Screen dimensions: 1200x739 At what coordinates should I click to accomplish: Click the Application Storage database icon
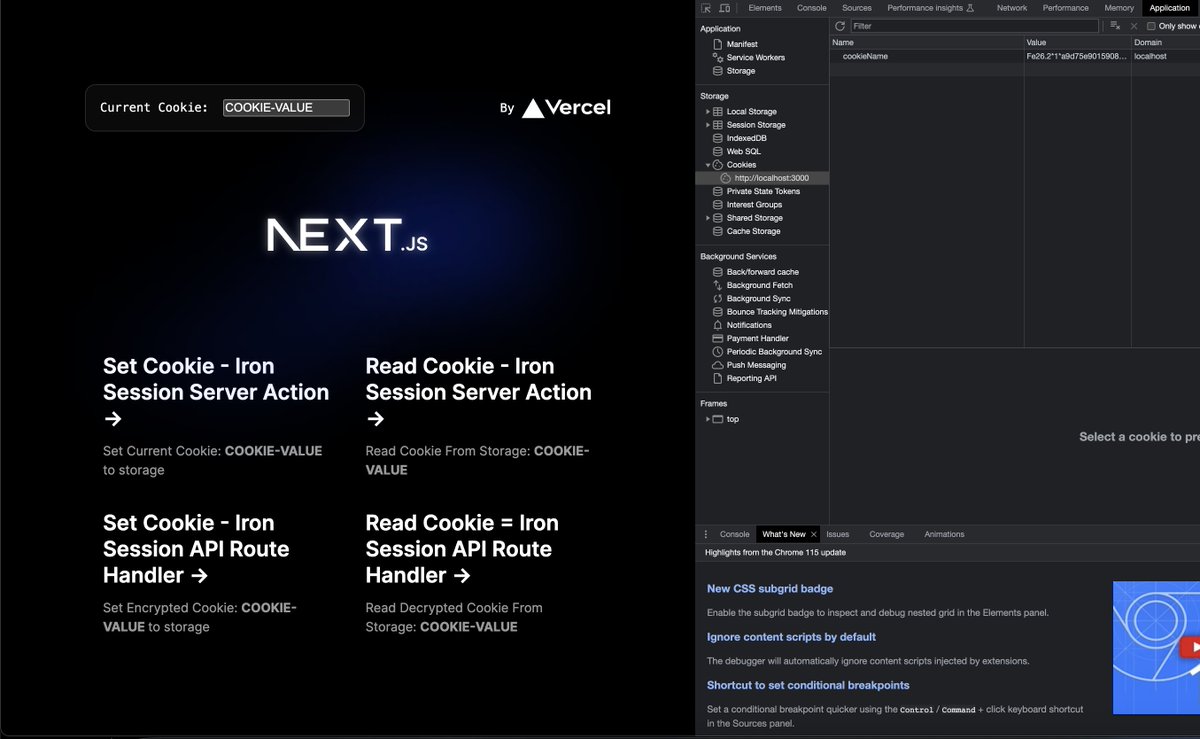tap(718, 71)
